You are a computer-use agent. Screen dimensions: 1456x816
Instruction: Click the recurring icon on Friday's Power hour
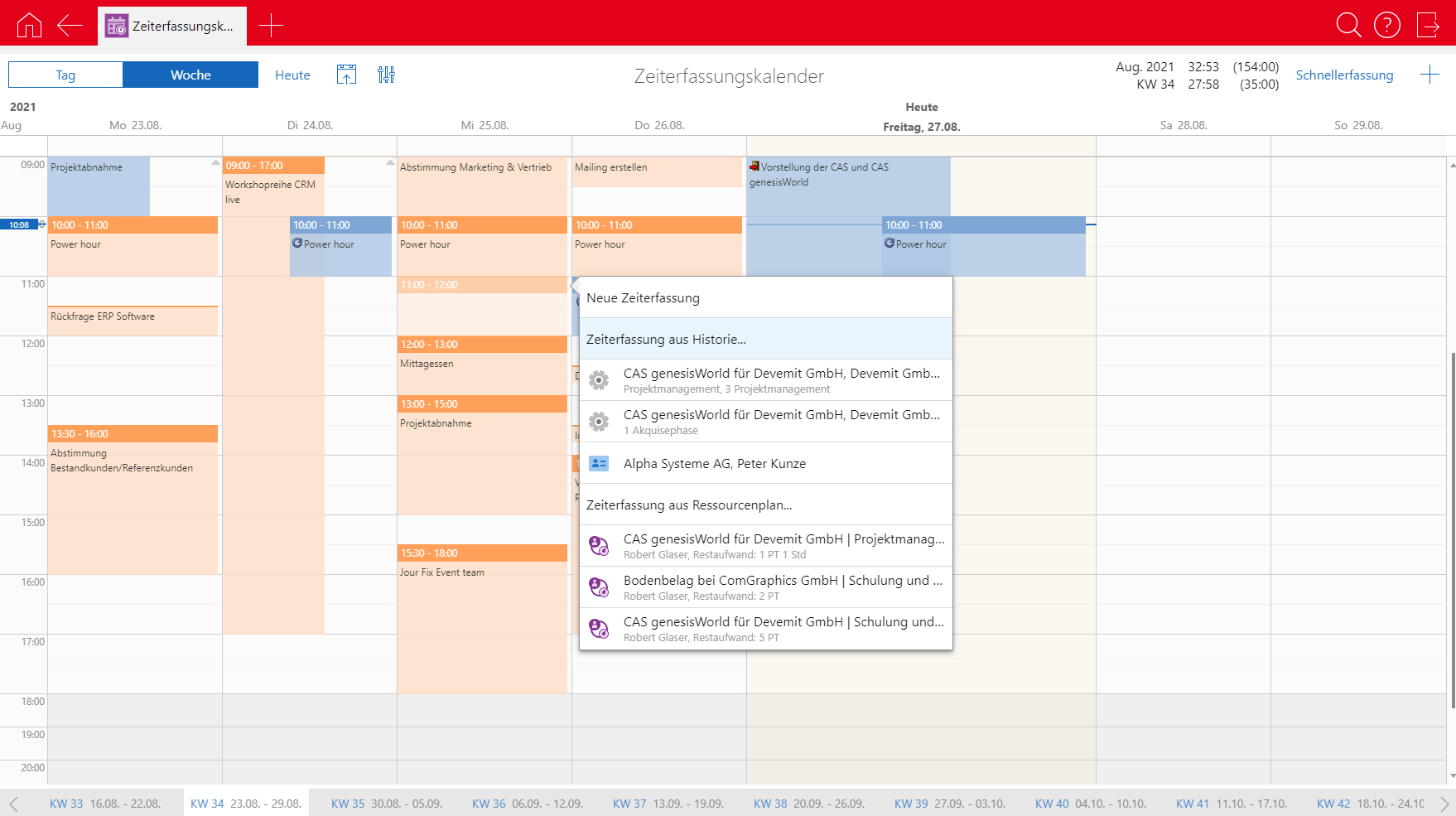[x=890, y=244]
